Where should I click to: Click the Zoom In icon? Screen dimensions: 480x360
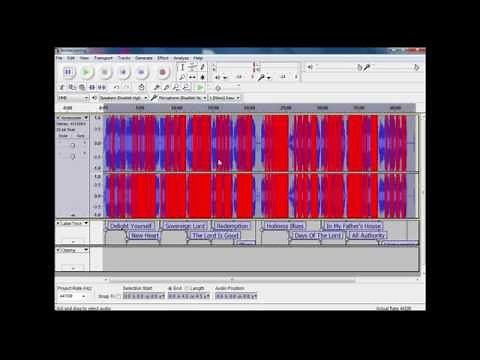156,87
